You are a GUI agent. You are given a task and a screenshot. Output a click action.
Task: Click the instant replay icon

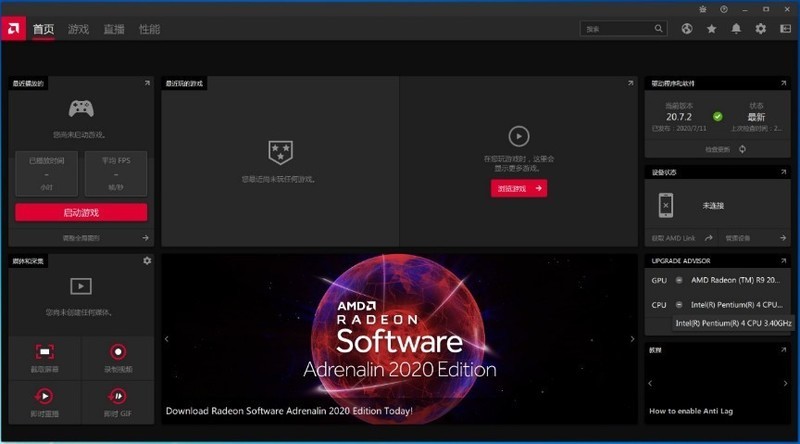45,396
